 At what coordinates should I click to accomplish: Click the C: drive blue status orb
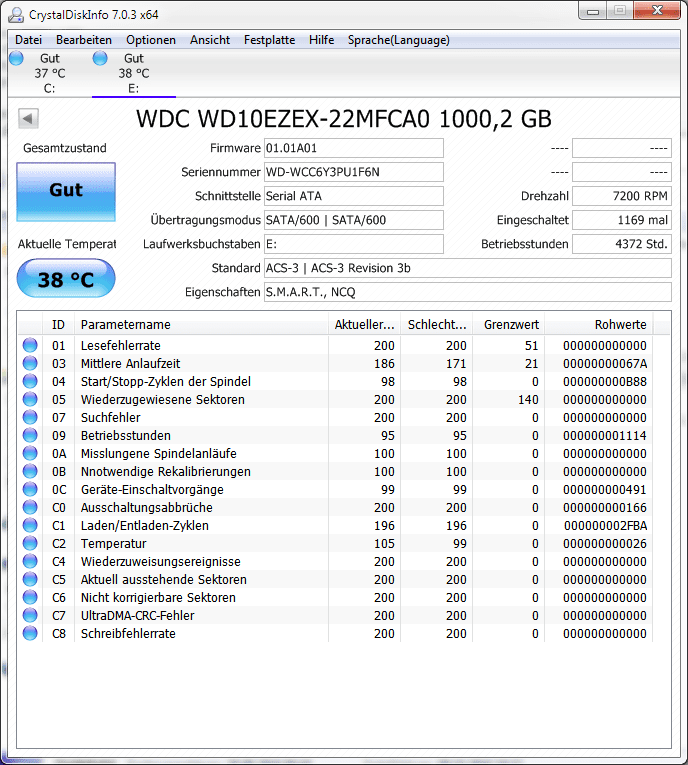16,58
